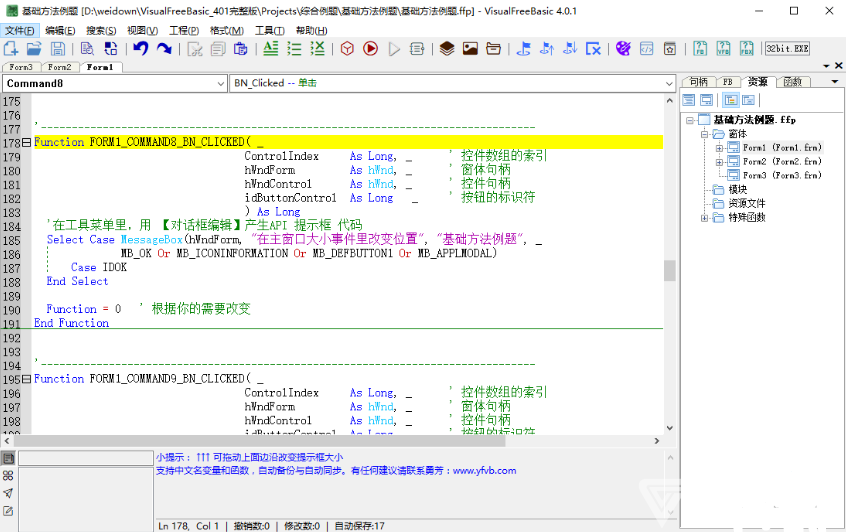Click the 32bit.EXE toolbar button
The width and height of the screenshot is (846, 532).
pyautogui.click(x=787, y=48)
